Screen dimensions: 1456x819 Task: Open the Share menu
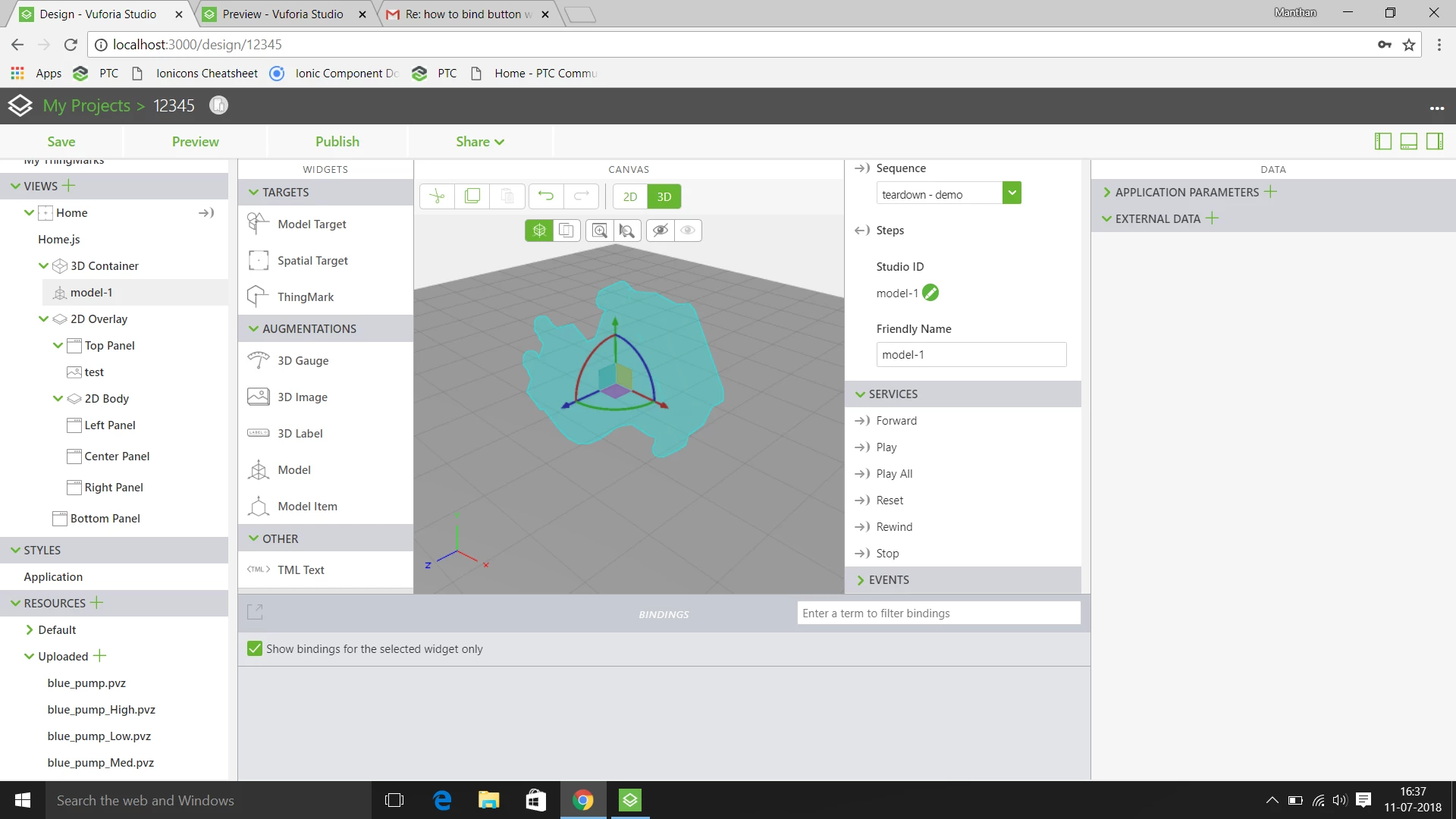479,142
